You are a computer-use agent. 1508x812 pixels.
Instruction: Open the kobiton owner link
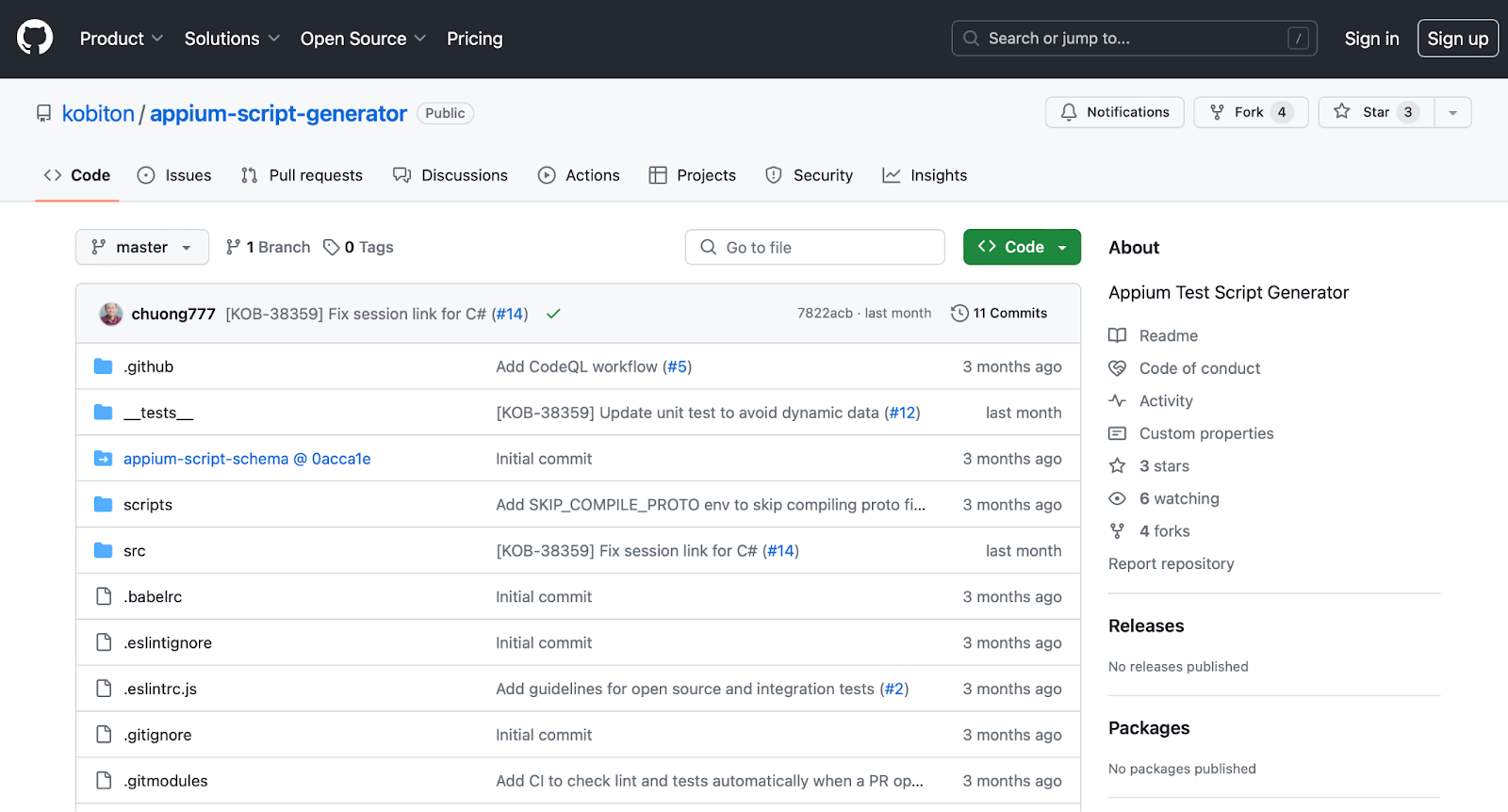pyautogui.click(x=98, y=113)
